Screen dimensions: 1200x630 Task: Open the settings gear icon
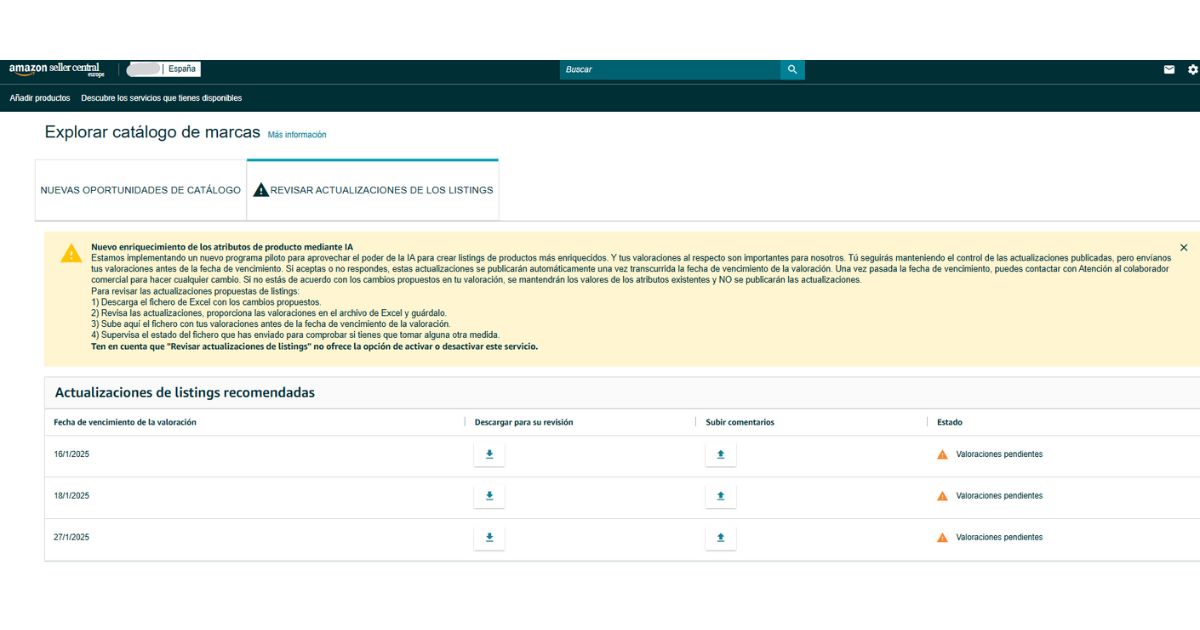click(x=1193, y=70)
